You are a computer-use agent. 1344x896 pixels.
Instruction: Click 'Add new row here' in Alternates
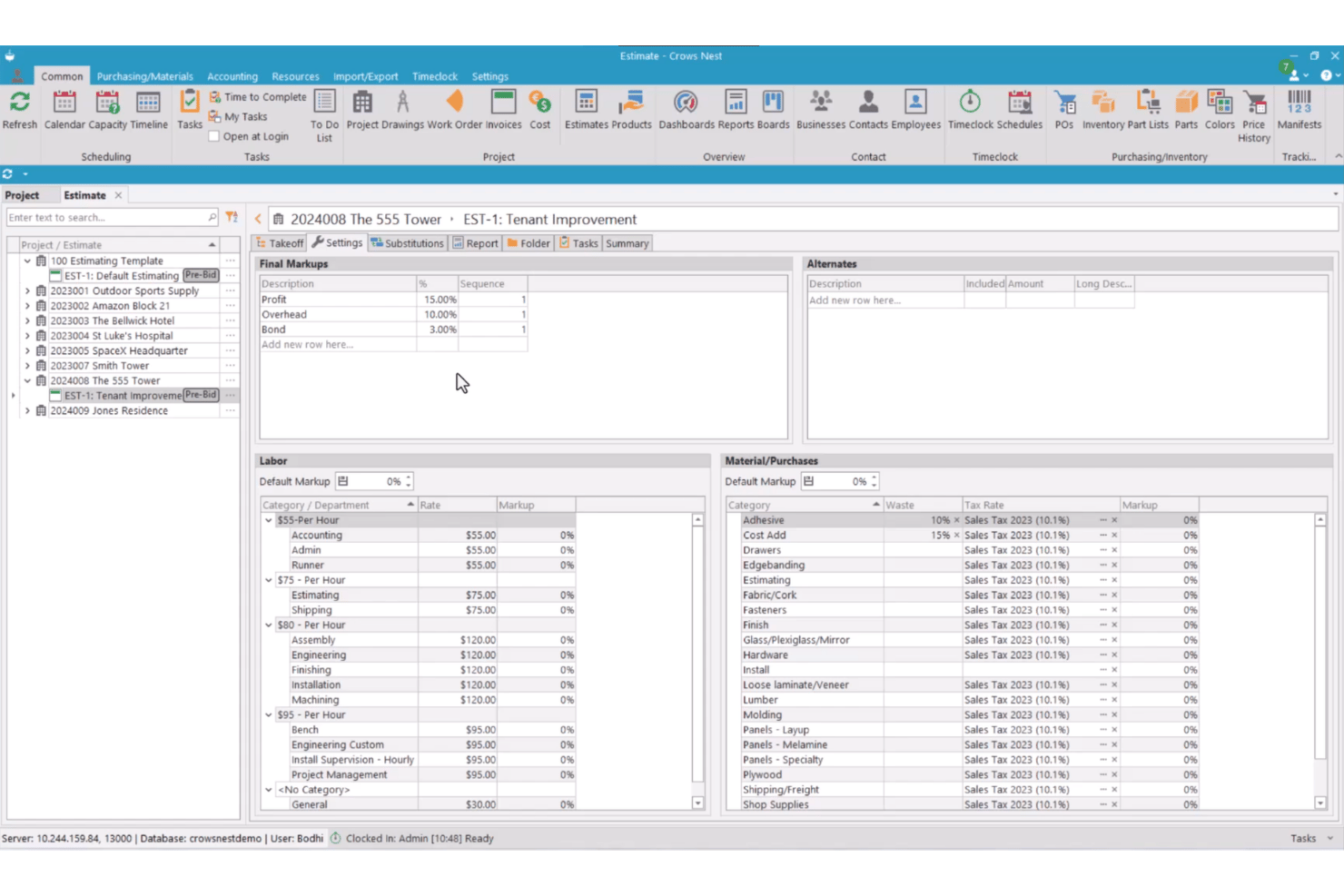click(855, 300)
